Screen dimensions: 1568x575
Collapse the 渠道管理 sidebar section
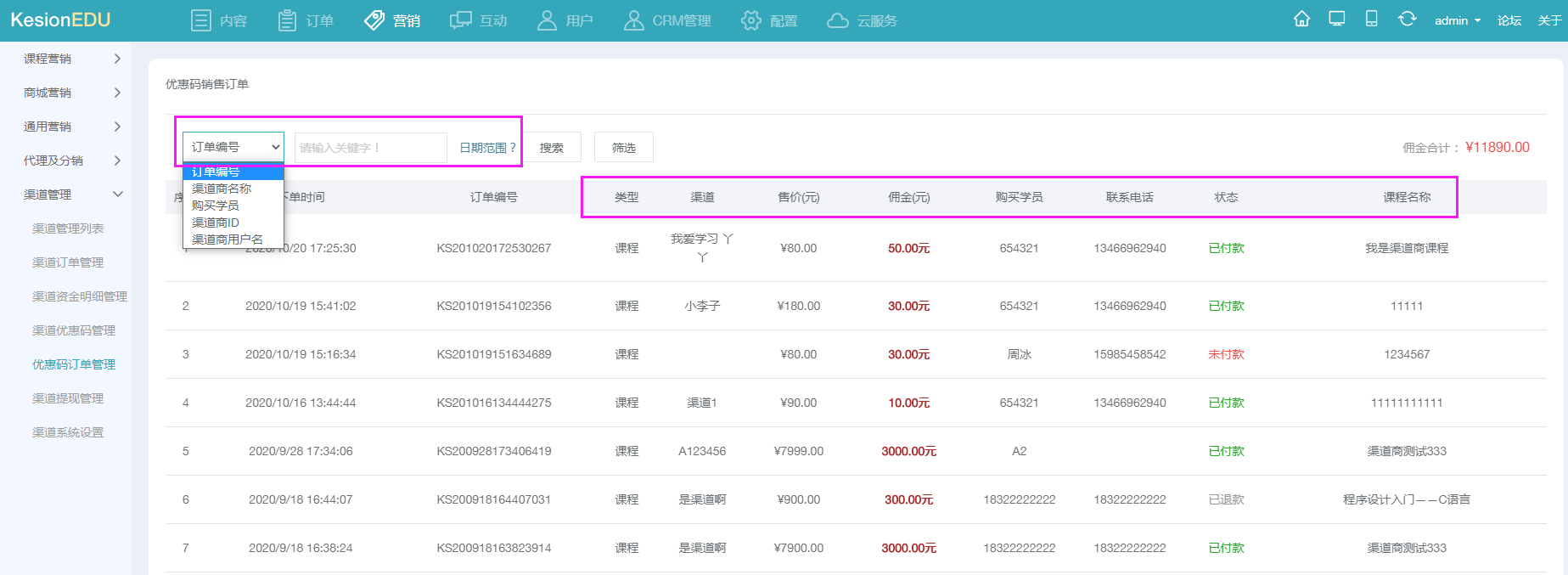tap(72, 194)
